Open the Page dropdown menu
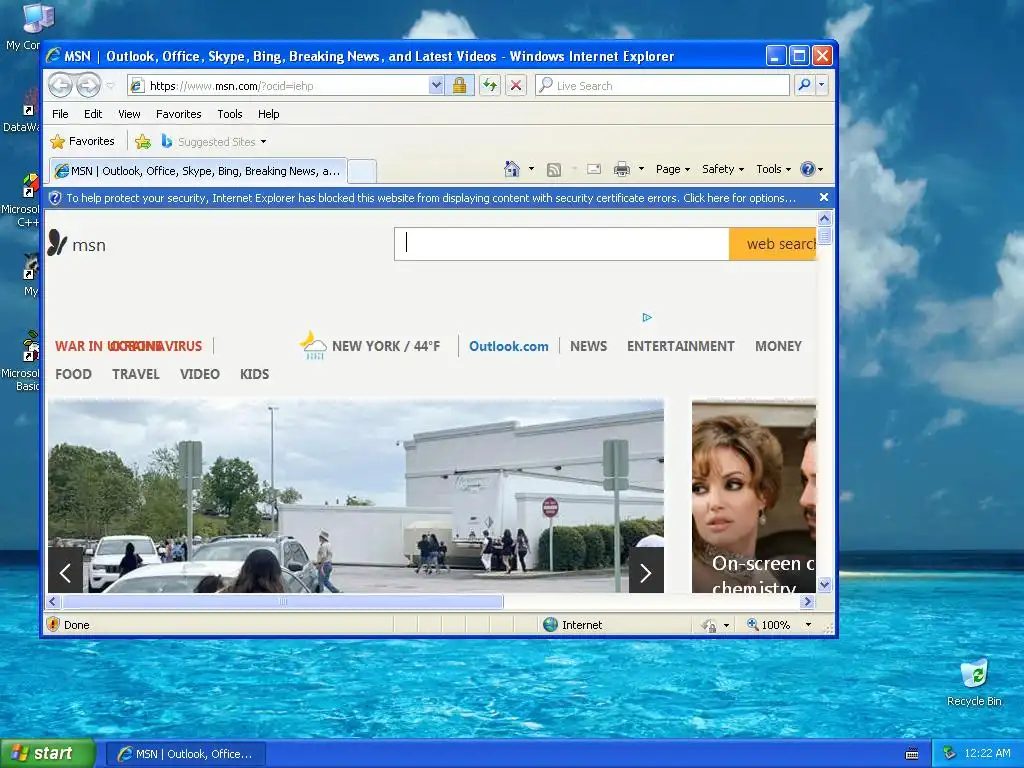1024x768 pixels. pyautogui.click(x=673, y=169)
